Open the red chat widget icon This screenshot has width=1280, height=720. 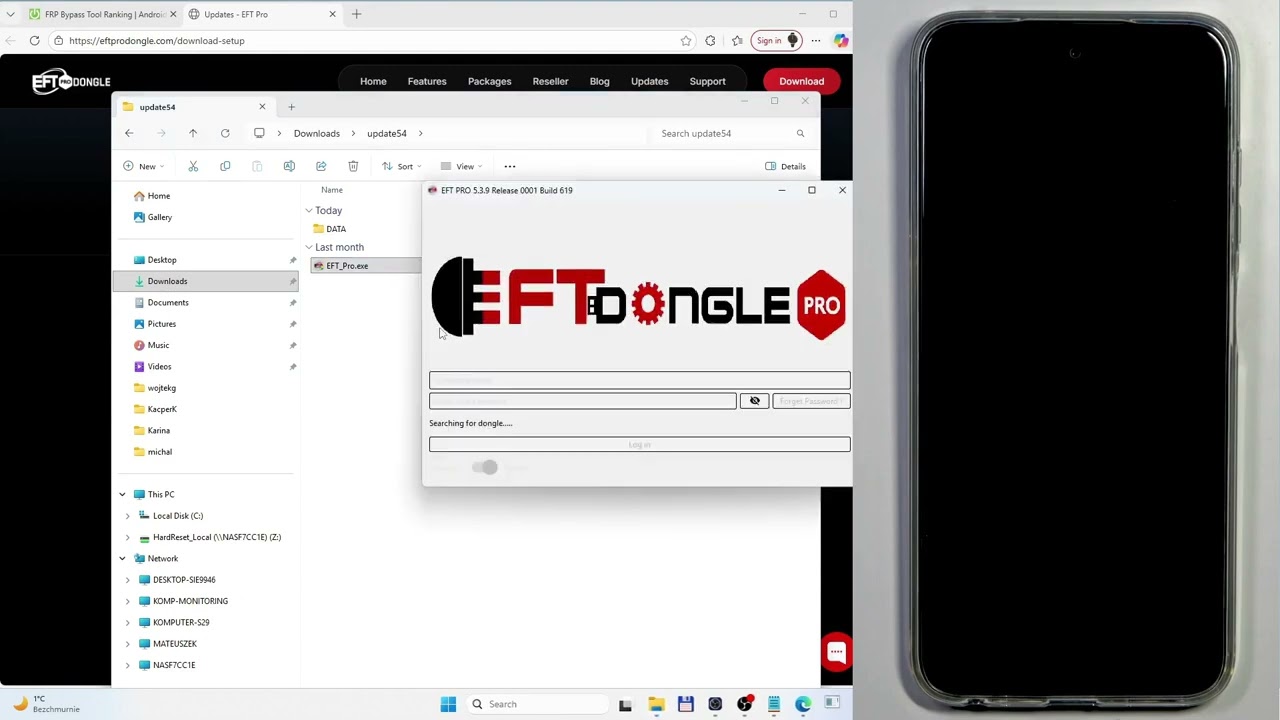point(836,652)
